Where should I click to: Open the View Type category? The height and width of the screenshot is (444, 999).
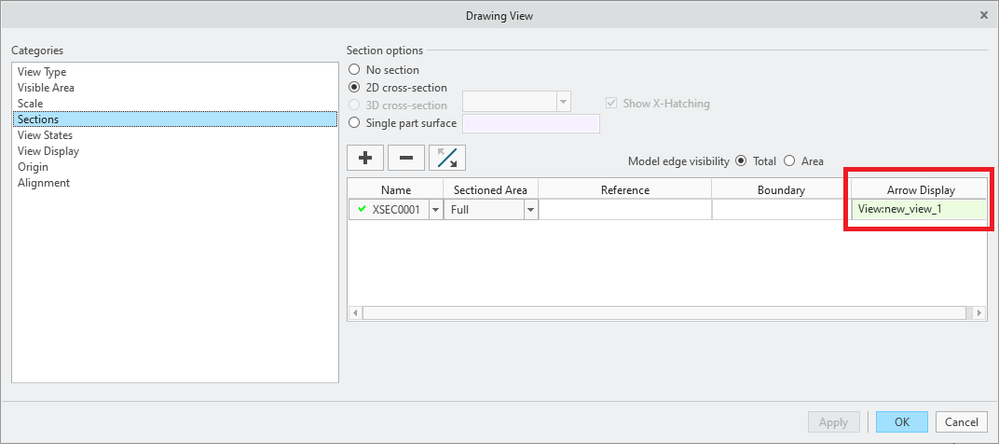click(x=42, y=72)
